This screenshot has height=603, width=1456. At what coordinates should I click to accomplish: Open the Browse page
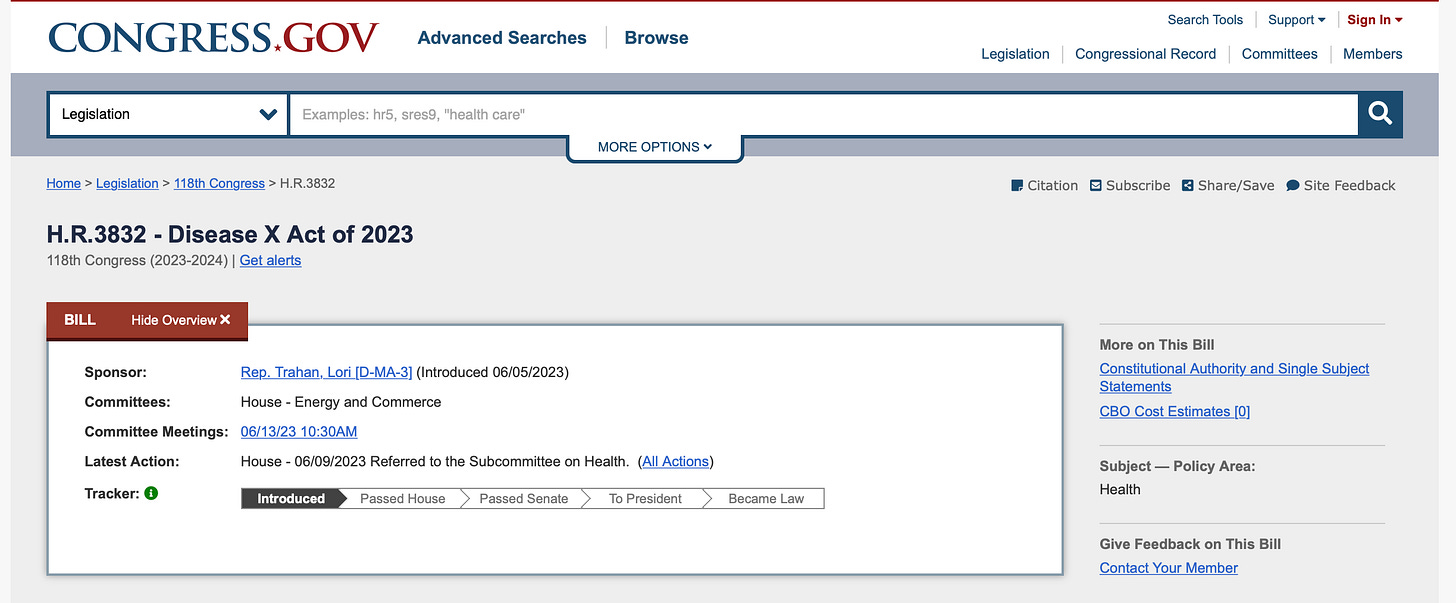(656, 38)
